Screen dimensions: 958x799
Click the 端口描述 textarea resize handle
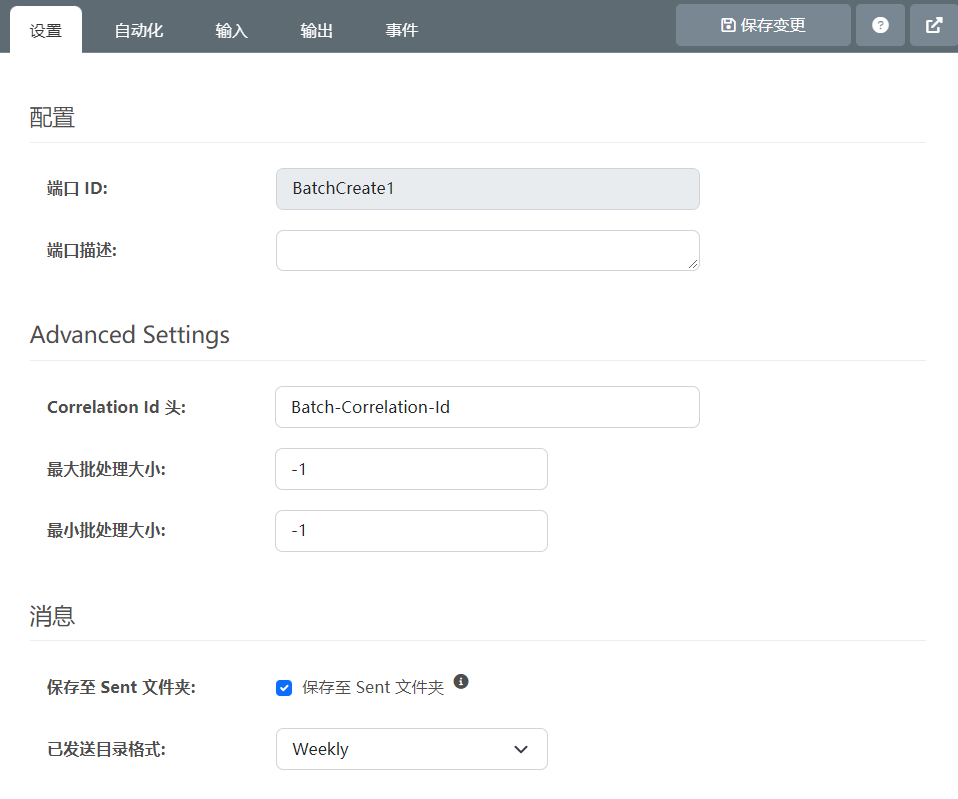click(693, 264)
